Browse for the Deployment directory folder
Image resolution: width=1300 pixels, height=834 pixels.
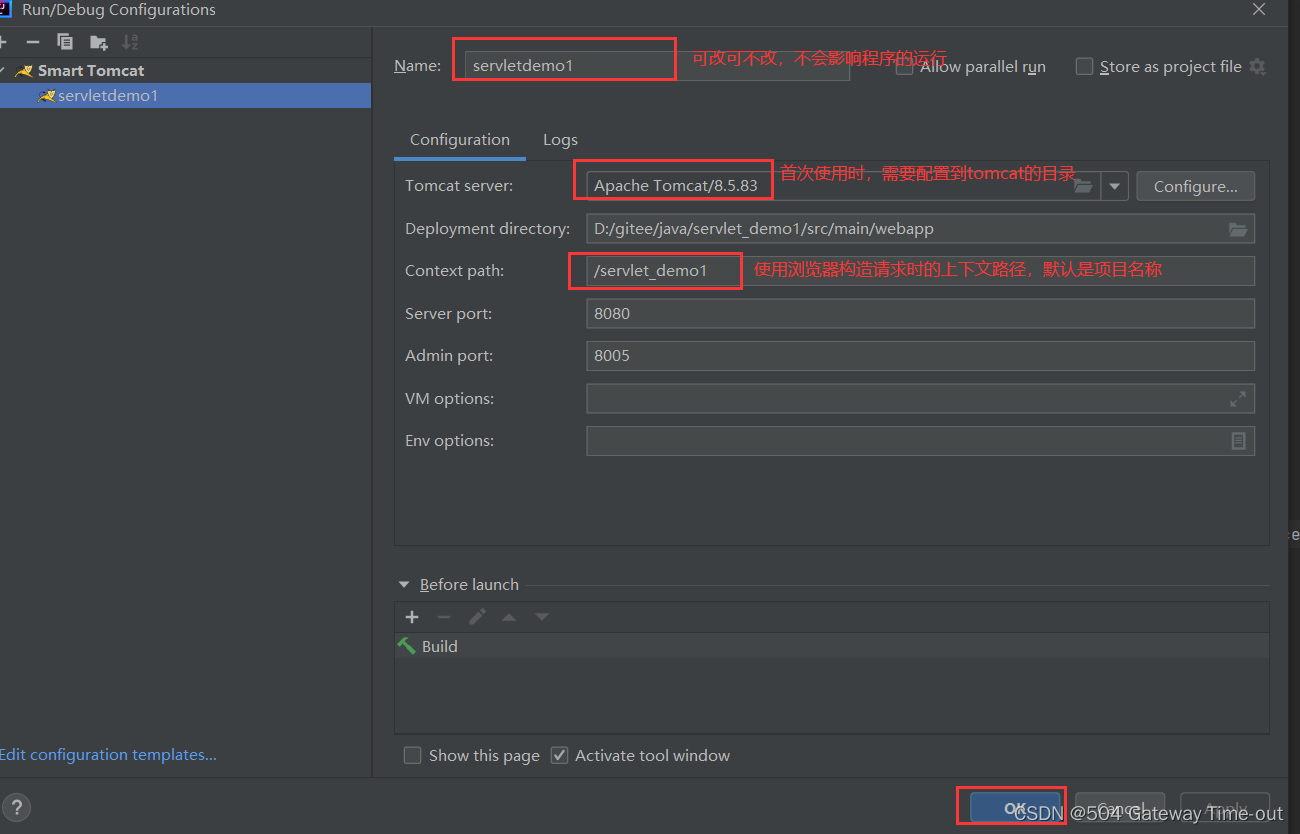1238,229
